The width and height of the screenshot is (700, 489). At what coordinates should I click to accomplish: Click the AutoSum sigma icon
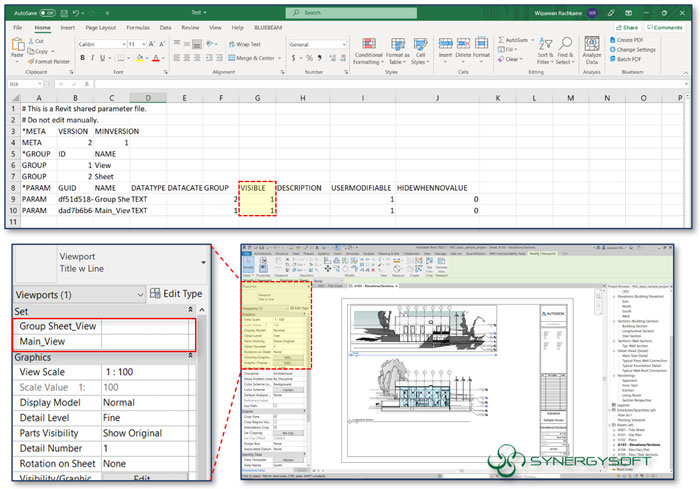click(x=501, y=40)
